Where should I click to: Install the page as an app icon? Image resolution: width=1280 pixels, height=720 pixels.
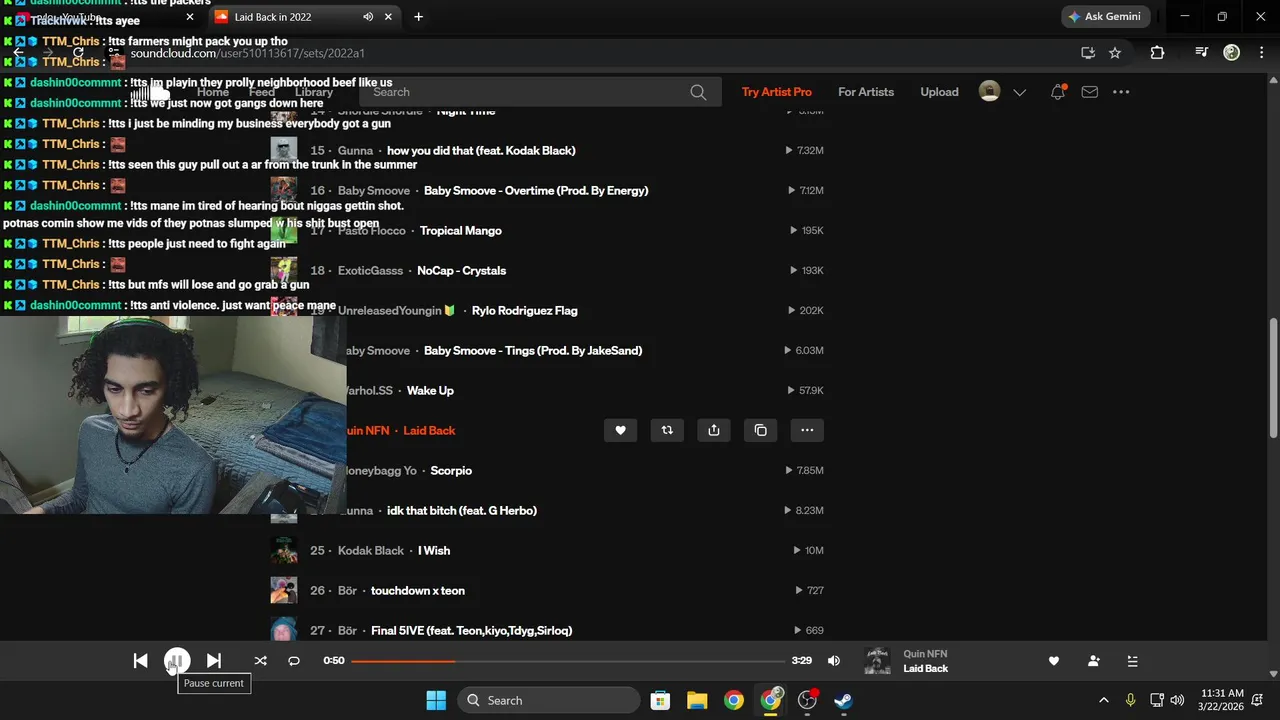click(1088, 53)
